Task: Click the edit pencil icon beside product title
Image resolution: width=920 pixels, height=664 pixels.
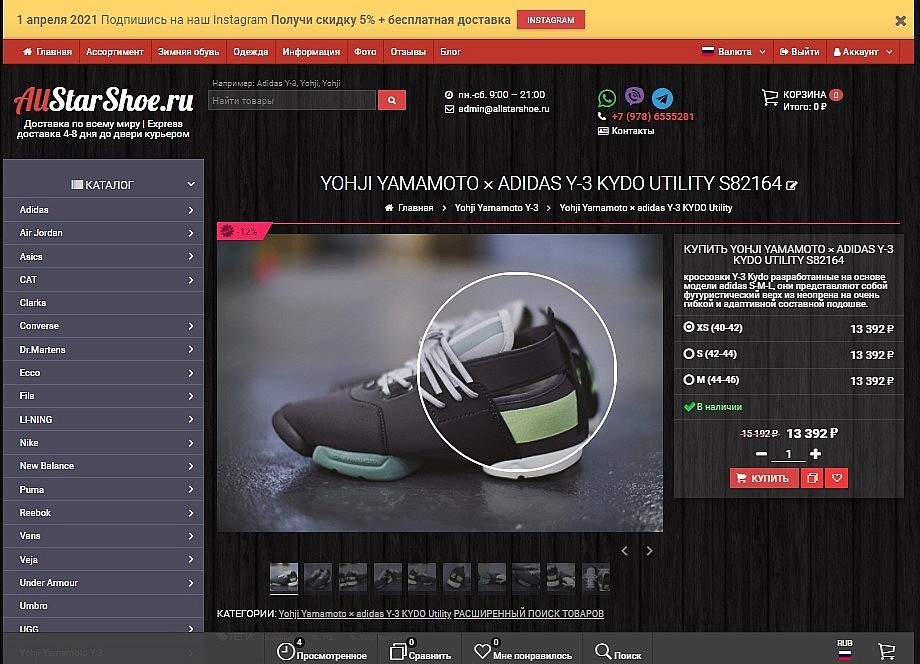Action: pos(792,185)
